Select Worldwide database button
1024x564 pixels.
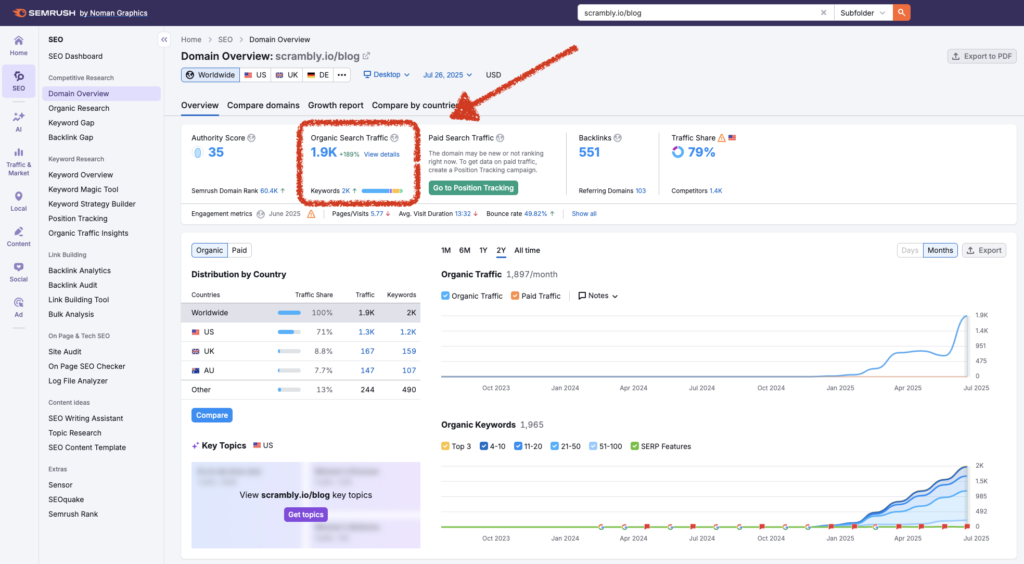click(210, 75)
